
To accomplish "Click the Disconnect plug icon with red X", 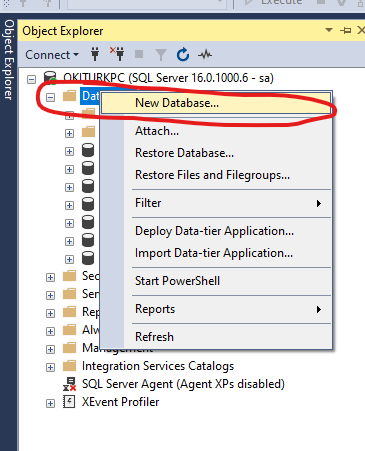I will pos(117,54).
